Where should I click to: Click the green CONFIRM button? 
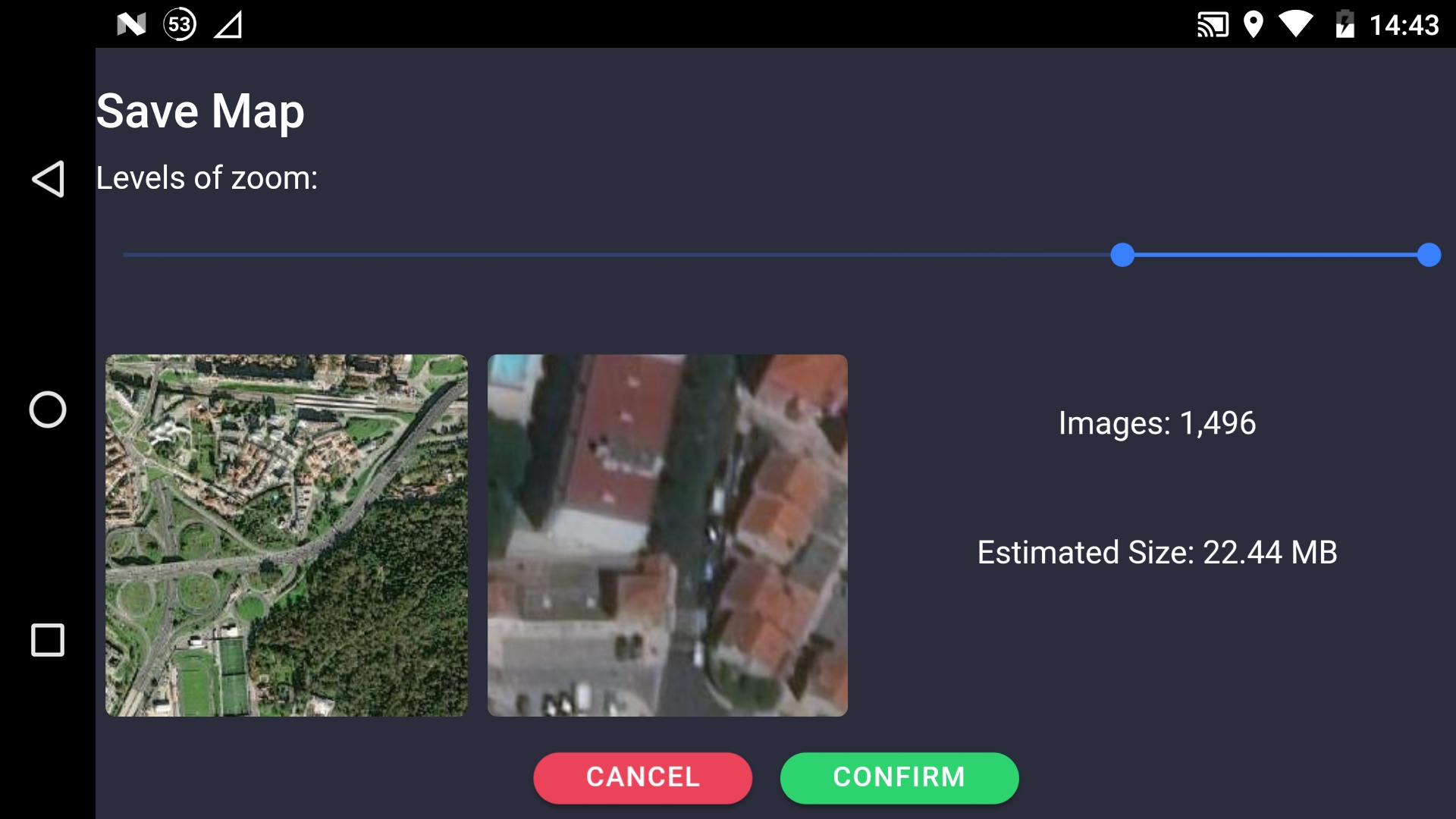(899, 778)
